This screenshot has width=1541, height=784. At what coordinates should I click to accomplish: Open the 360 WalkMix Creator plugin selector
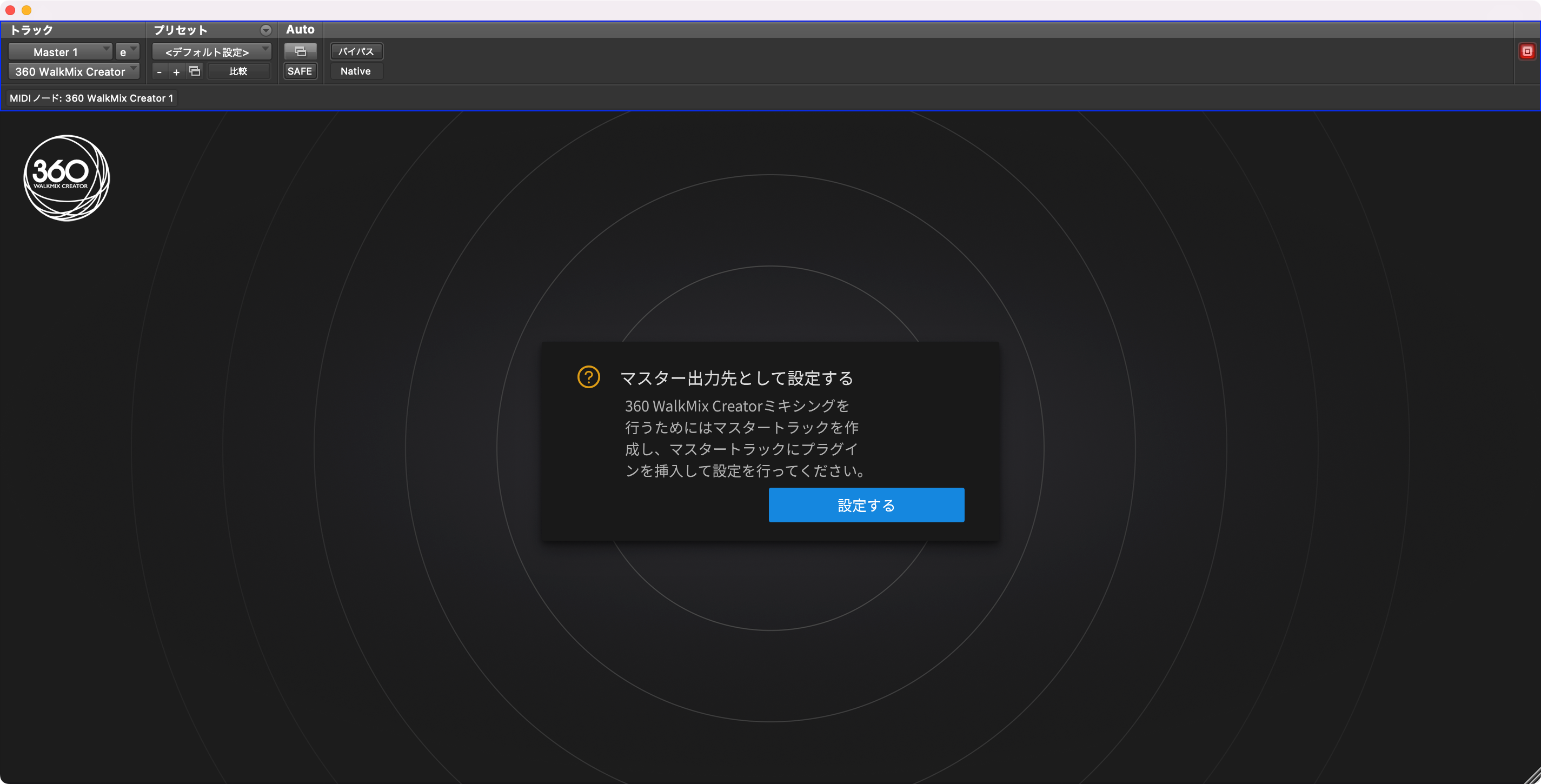click(x=74, y=71)
